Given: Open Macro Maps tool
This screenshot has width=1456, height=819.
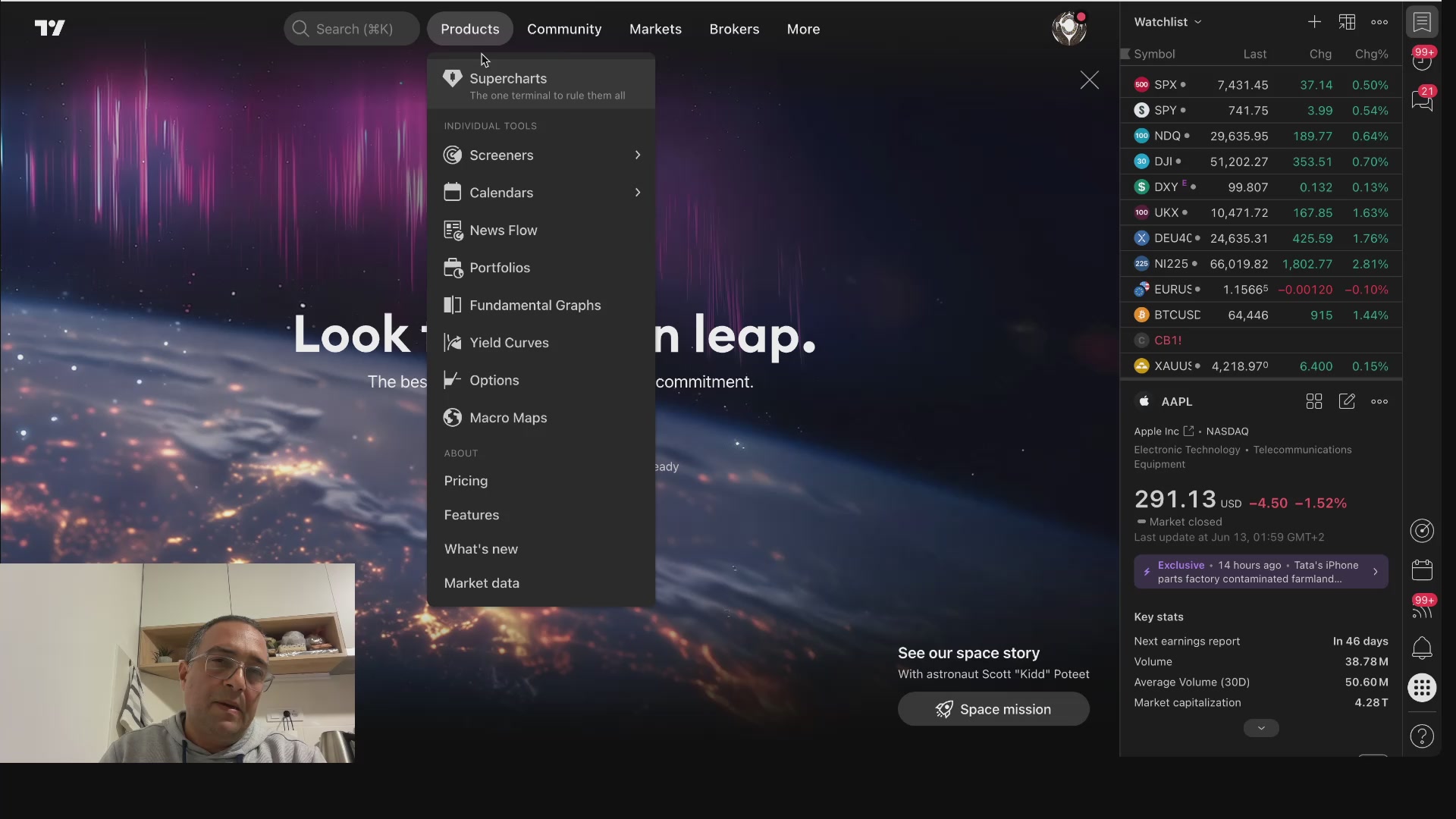Looking at the screenshot, I should pyautogui.click(x=541, y=418).
